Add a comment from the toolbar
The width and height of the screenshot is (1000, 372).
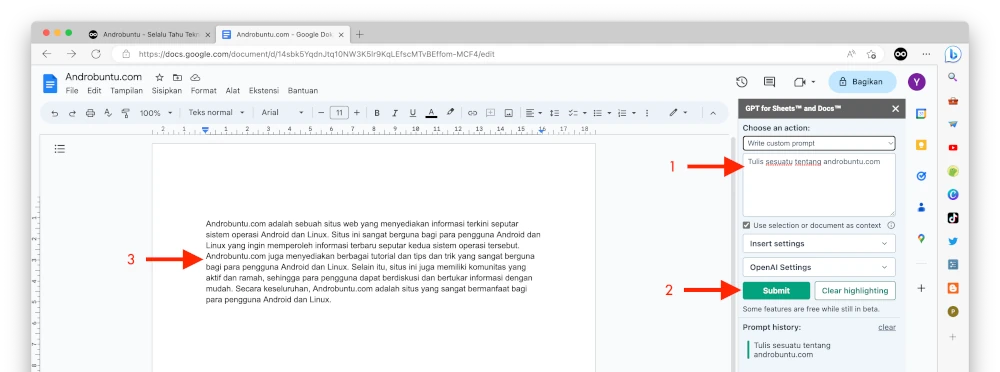point(490,113)
